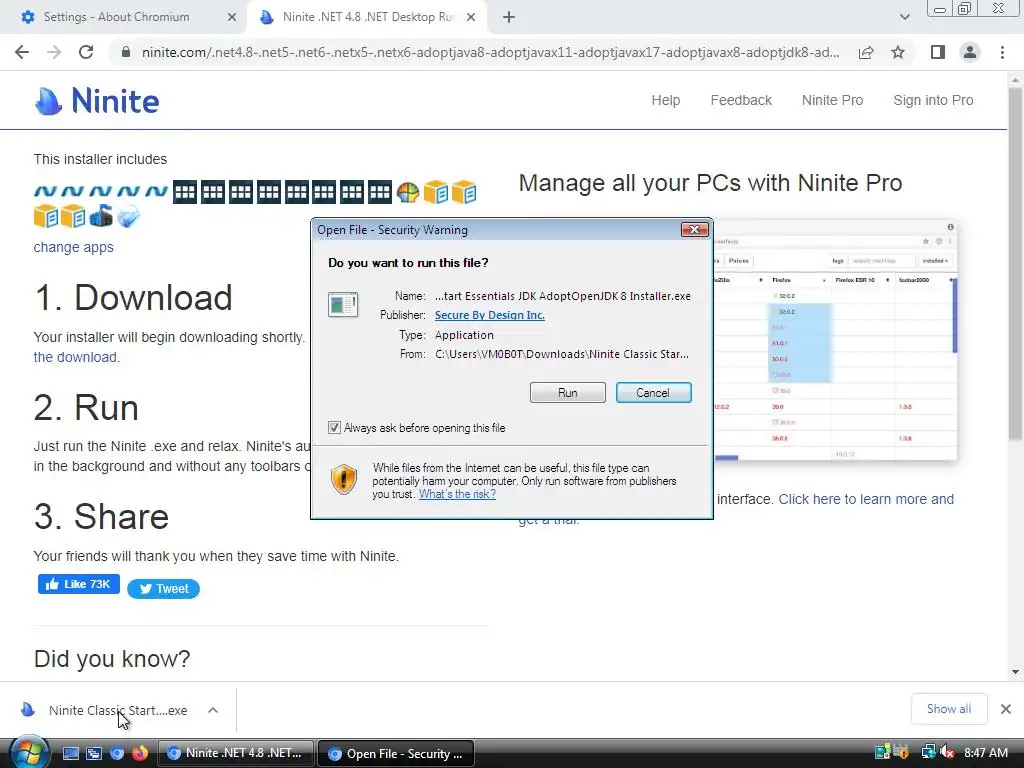This screenshot has width=1024, height=768.
Task: Go forward in browser history
Action: (x=54, y=52)
